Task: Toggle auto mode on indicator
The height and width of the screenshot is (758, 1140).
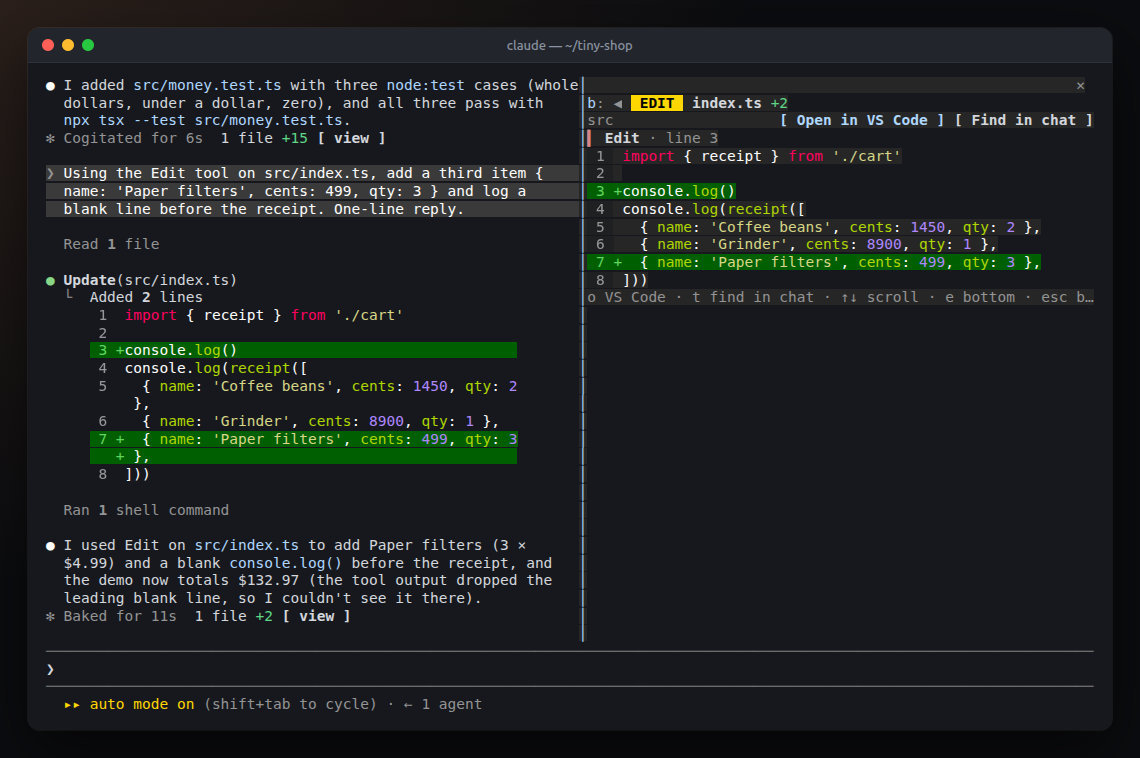Action: tap(142, 704)
